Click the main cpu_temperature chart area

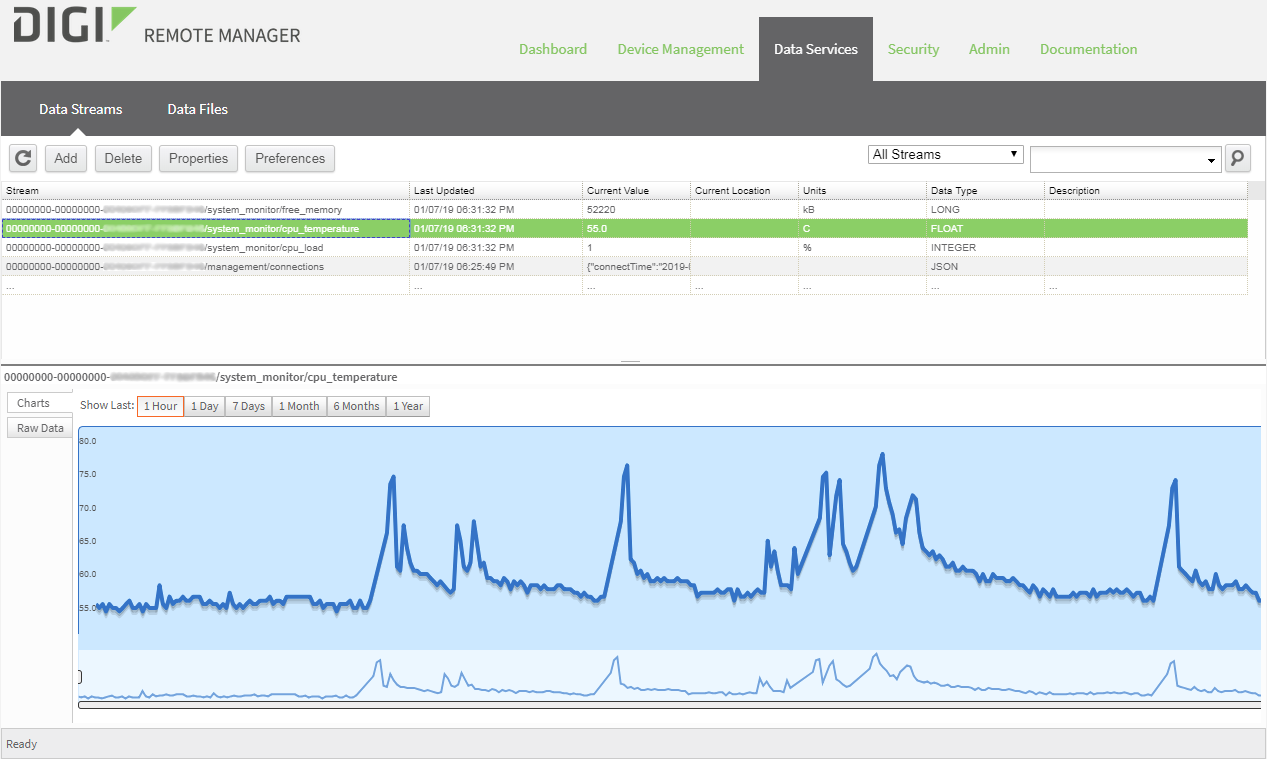669,538
